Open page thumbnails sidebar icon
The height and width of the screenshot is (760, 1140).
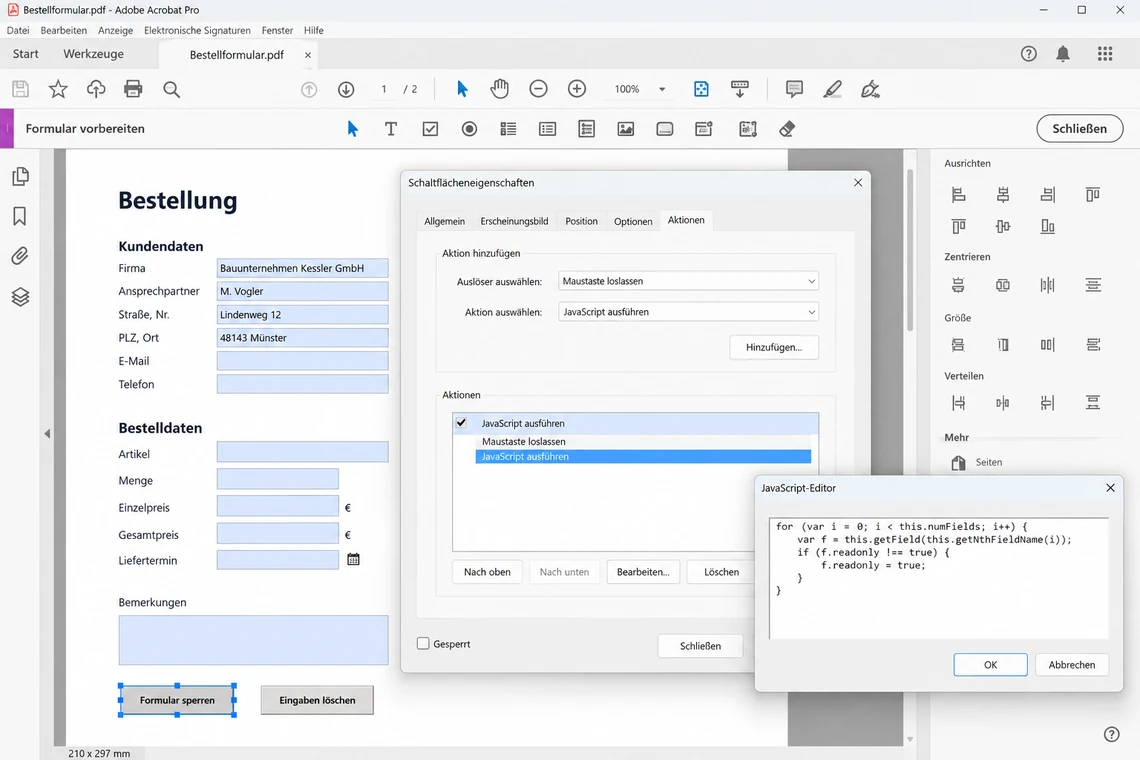coord(20,176)
